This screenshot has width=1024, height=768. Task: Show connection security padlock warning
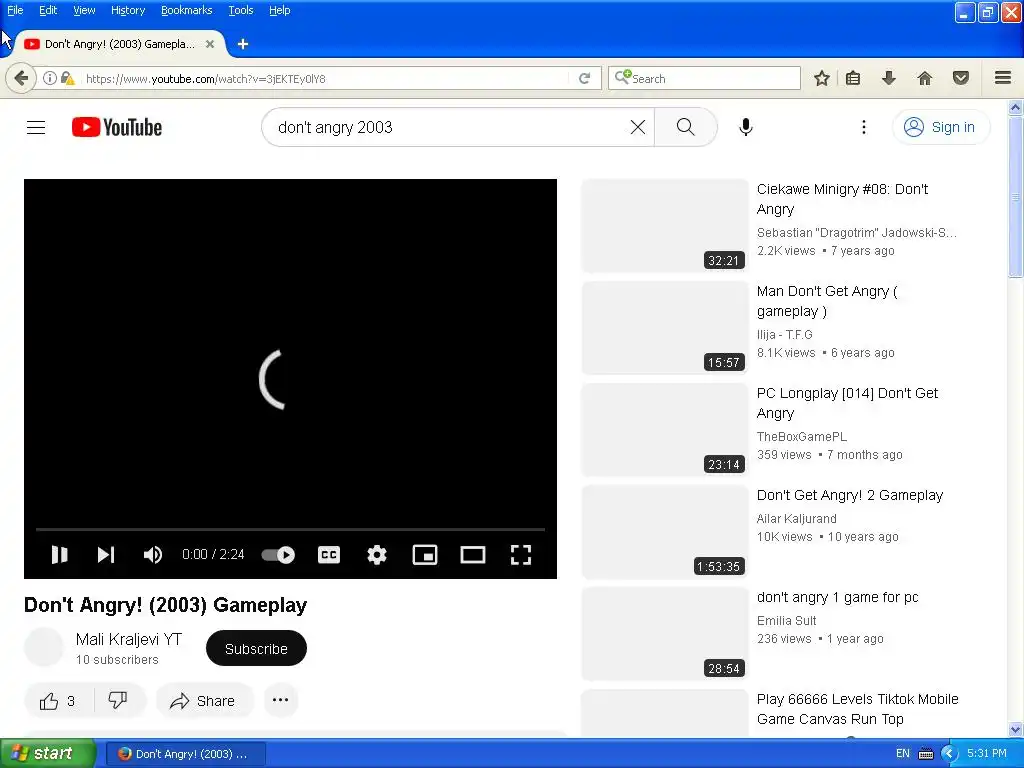(67, 78)
